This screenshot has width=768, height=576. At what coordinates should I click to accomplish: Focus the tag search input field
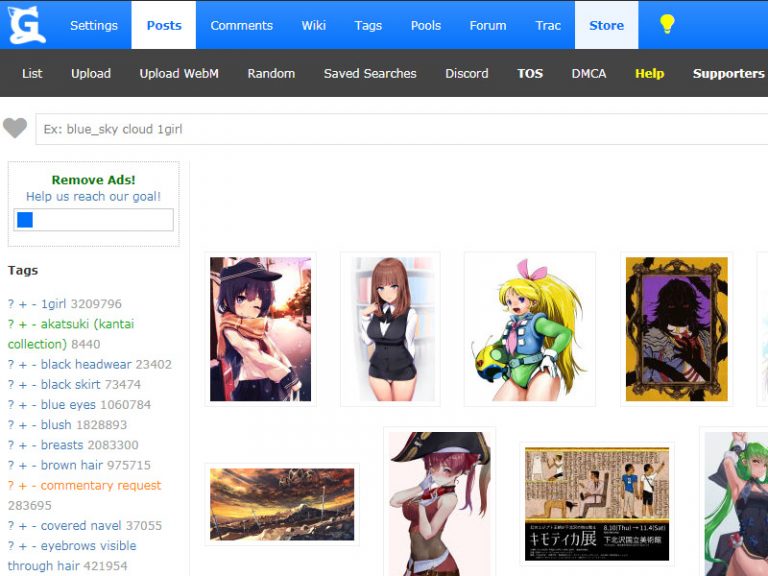402,129
